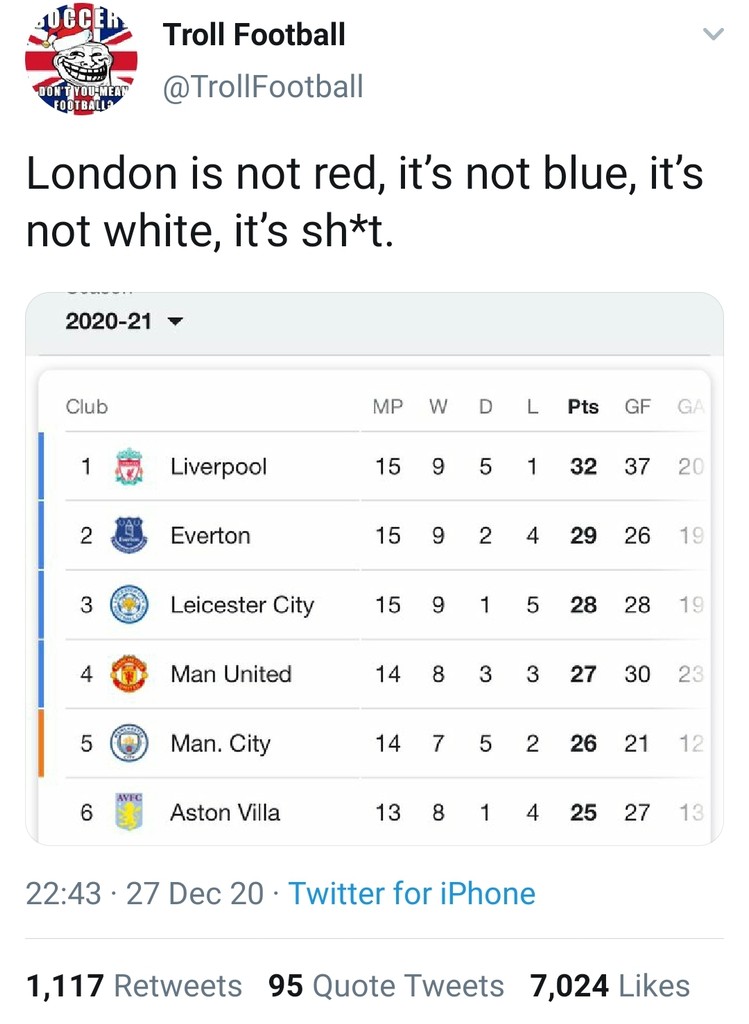Select the Liverpool team name row
This screenshot has width=749, height=1024.
pyautogui.click(x=374, y=466)
